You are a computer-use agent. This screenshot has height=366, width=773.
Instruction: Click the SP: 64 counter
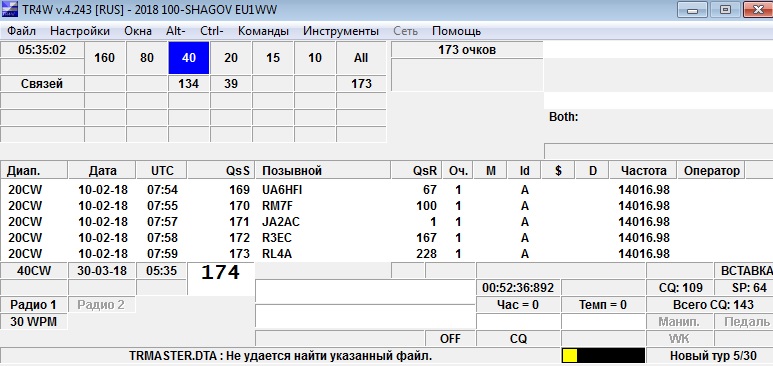click(x=744, y=288)
